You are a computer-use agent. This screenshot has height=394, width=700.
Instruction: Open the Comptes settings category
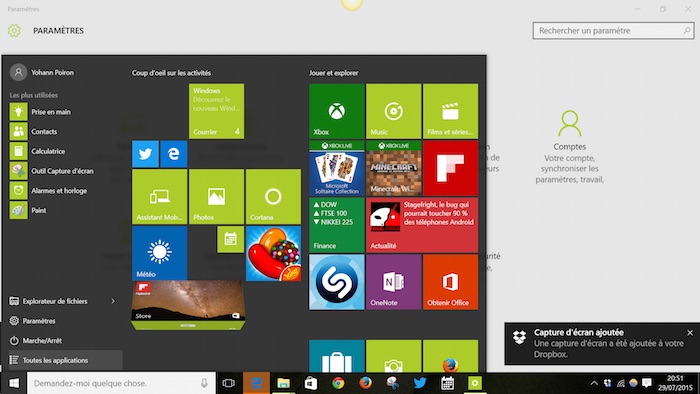(570, 147)
